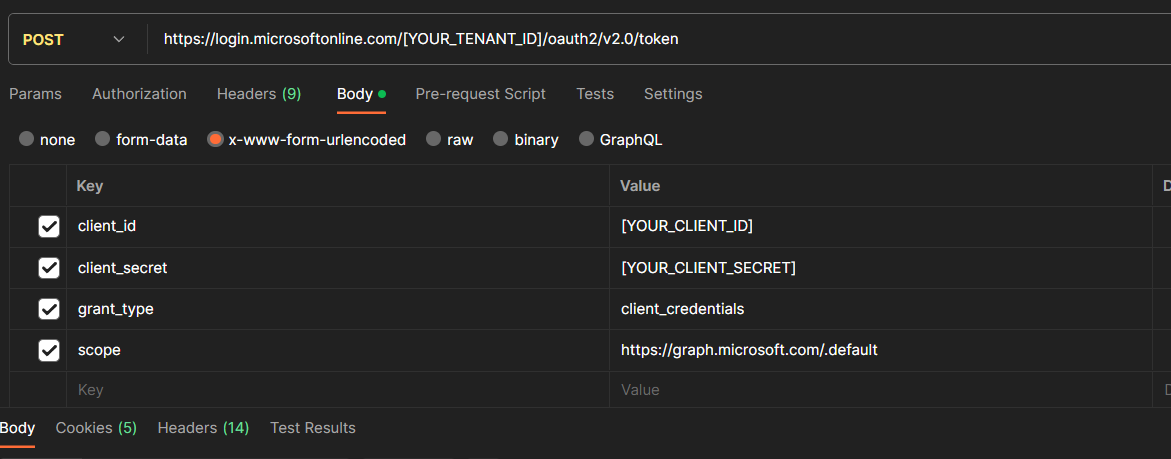Open the Authorization tab
Image resolution: width=1171 pixels, height=459 pixels.
point(139,94)
